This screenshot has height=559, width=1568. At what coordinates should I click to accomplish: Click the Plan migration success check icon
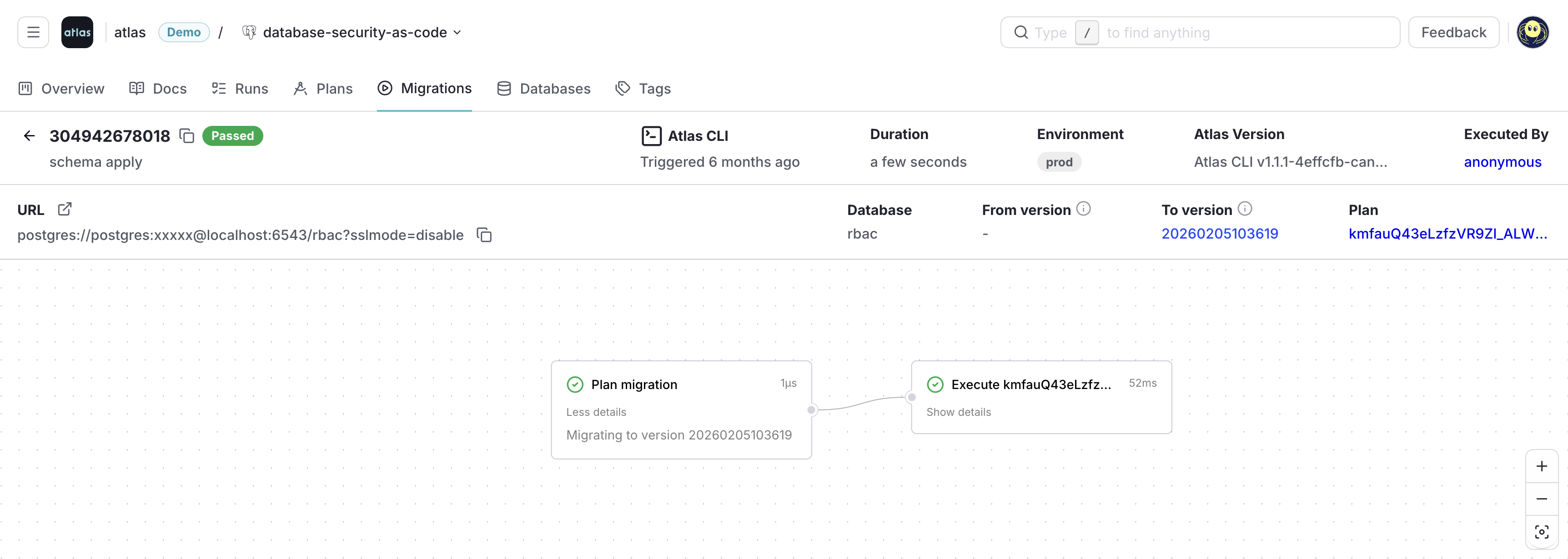[575, 384]
